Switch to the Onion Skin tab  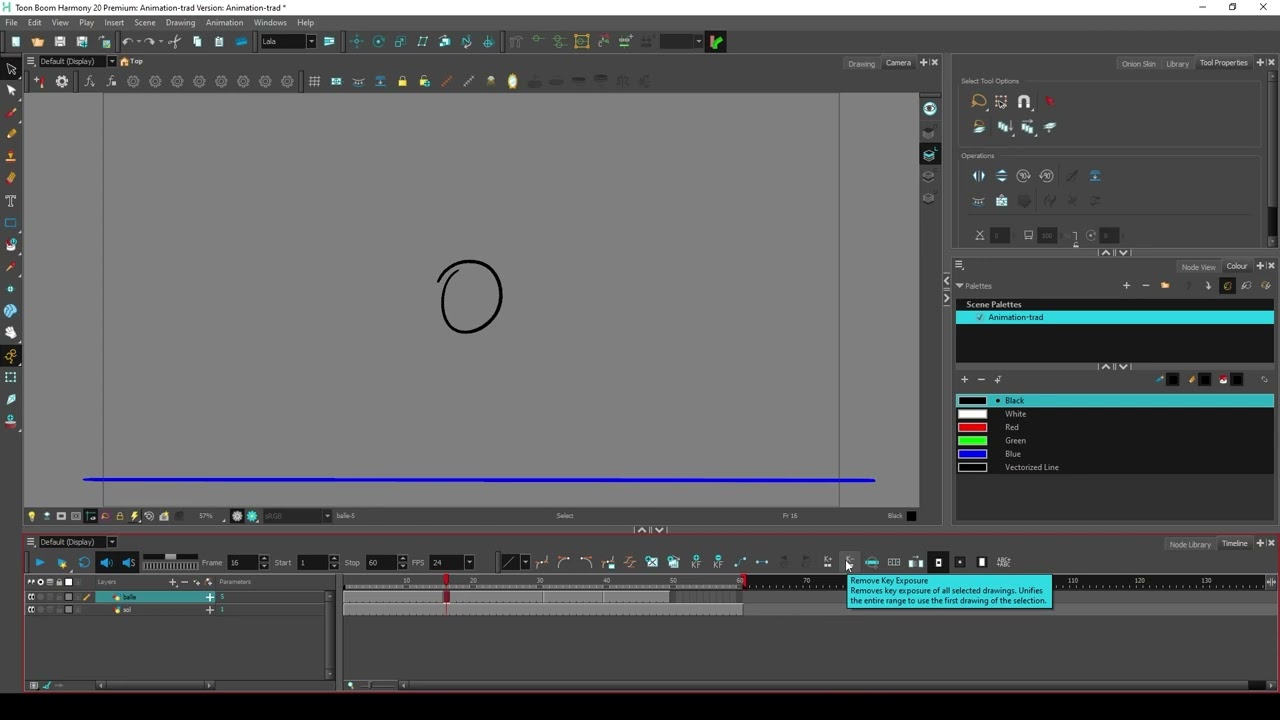click(1138, 63)
